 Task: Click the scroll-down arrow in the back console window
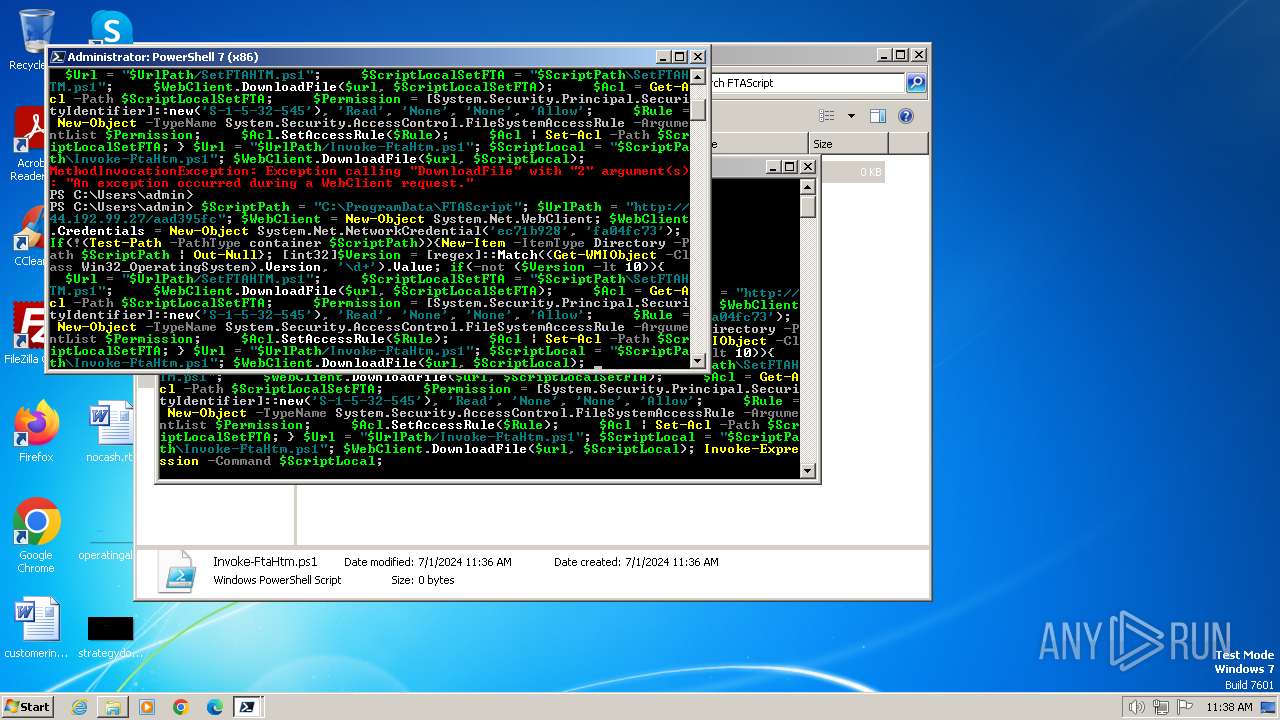click(808, 470)
